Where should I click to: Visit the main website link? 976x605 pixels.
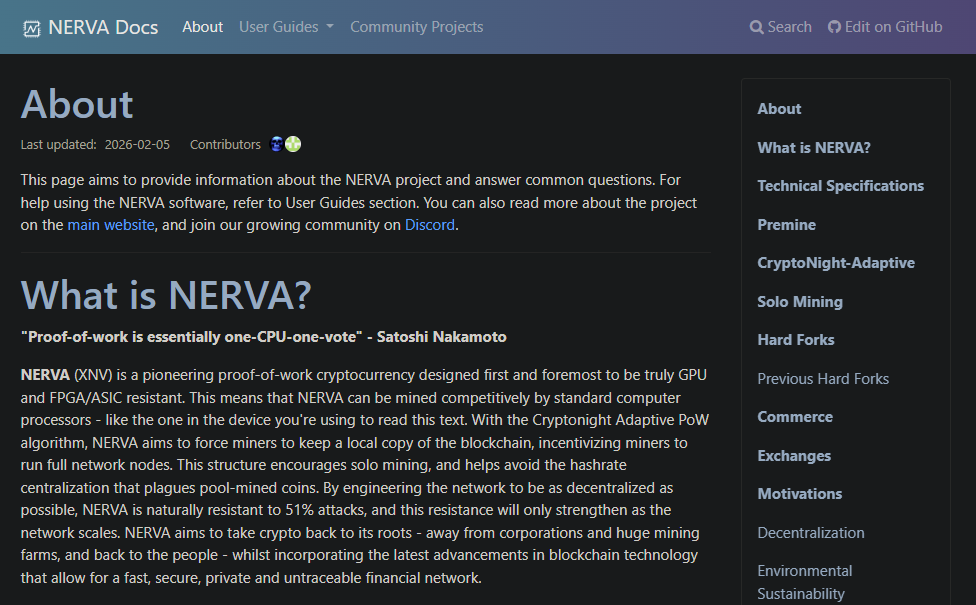[x=110, y=224]
